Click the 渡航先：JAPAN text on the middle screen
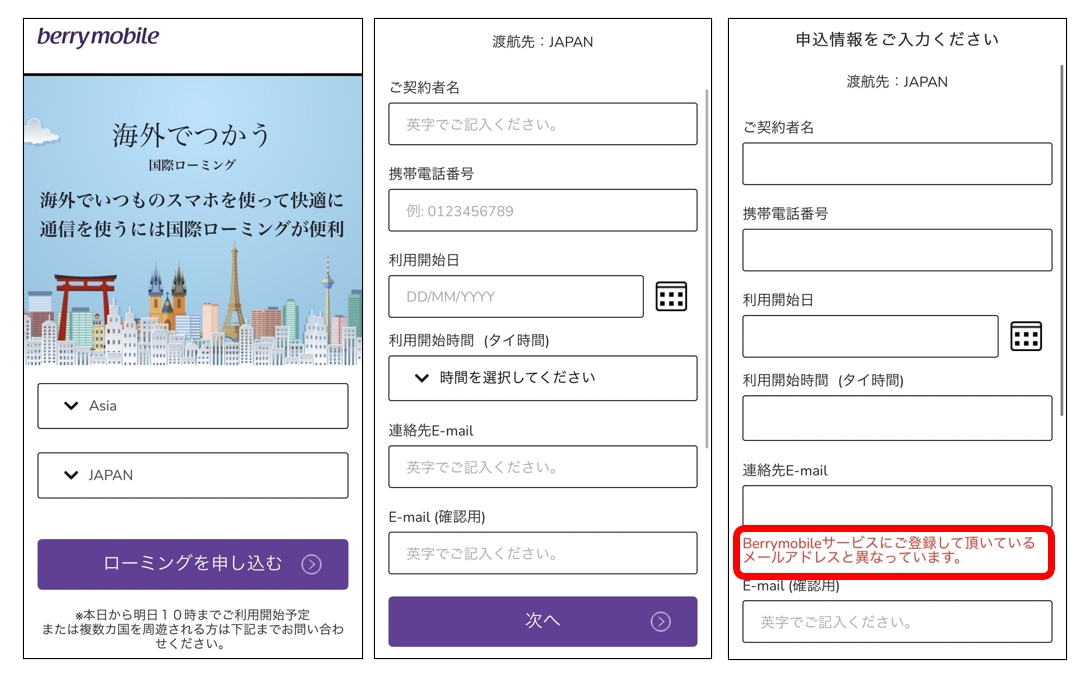Viewport: 1089px width, 675px height. point(542,42)
